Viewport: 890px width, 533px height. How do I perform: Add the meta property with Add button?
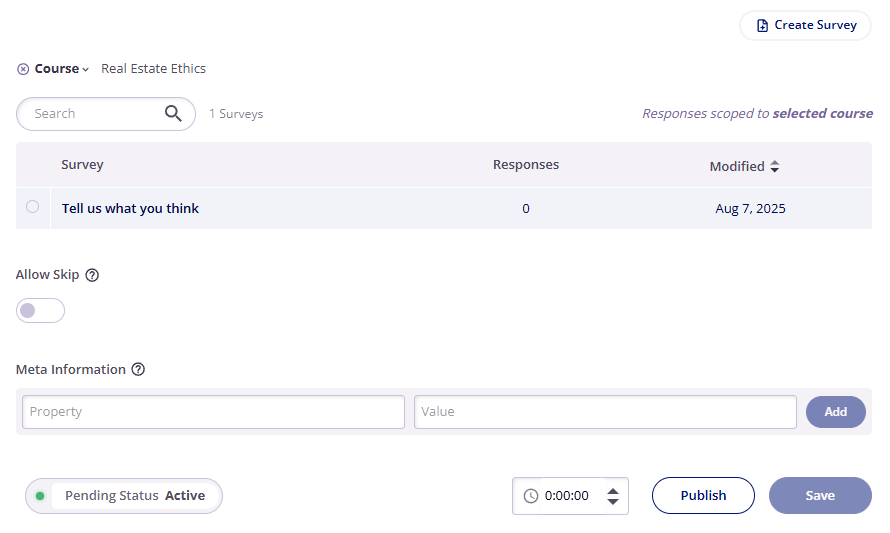click(836, 412)
